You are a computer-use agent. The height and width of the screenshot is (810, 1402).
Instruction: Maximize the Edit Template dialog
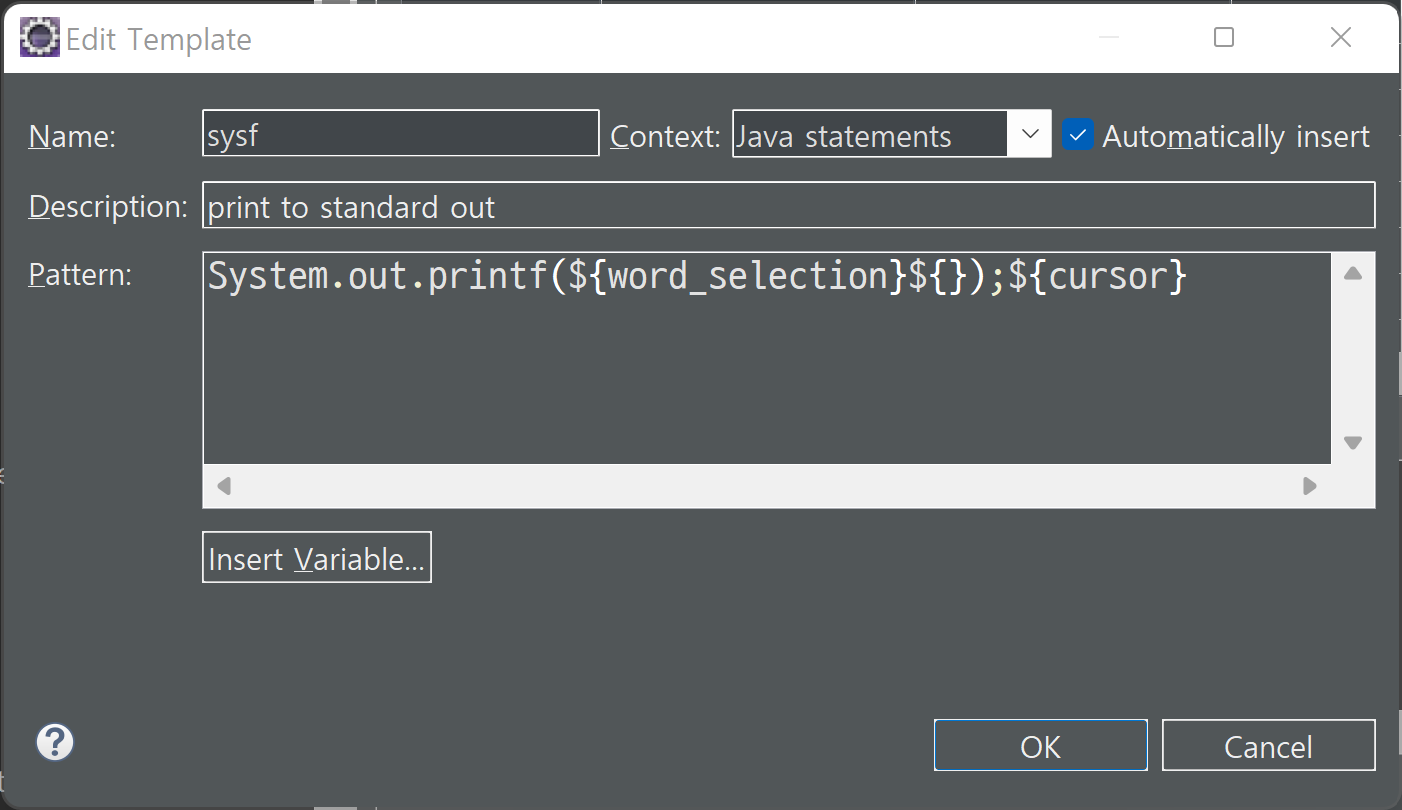pos(1224,38)
